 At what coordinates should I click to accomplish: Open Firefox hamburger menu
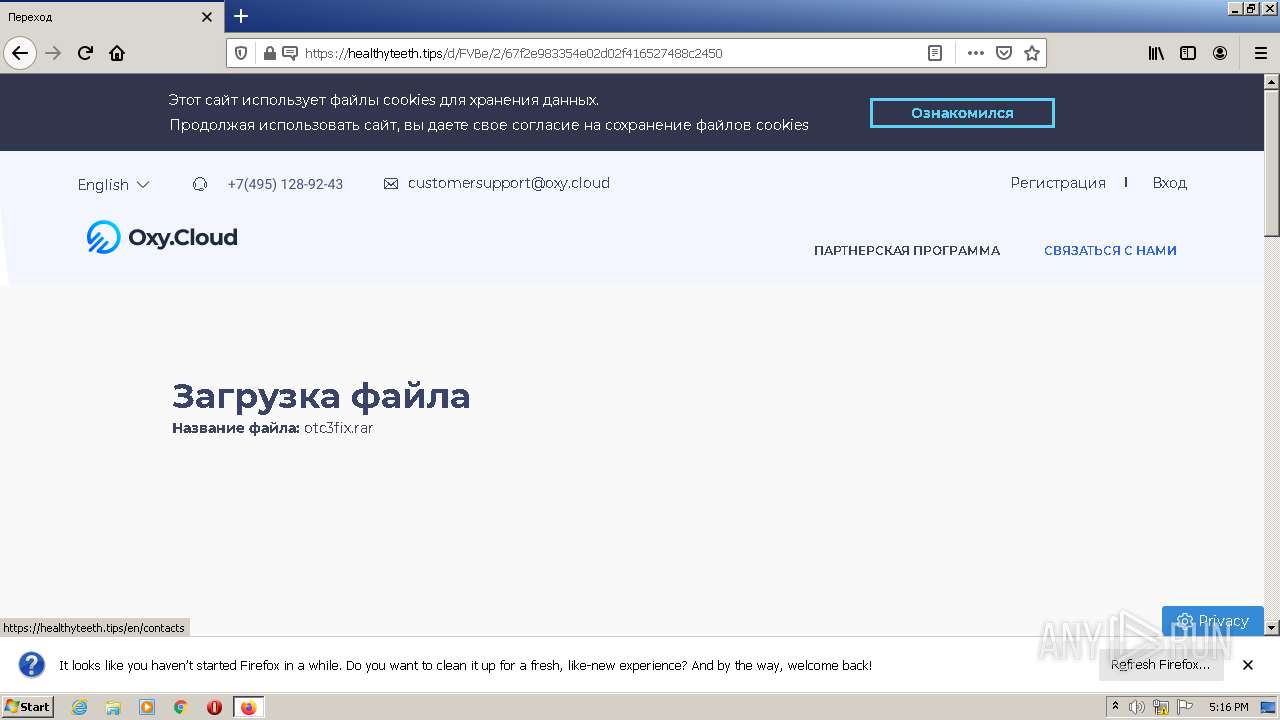click(x=1260, y=53)
